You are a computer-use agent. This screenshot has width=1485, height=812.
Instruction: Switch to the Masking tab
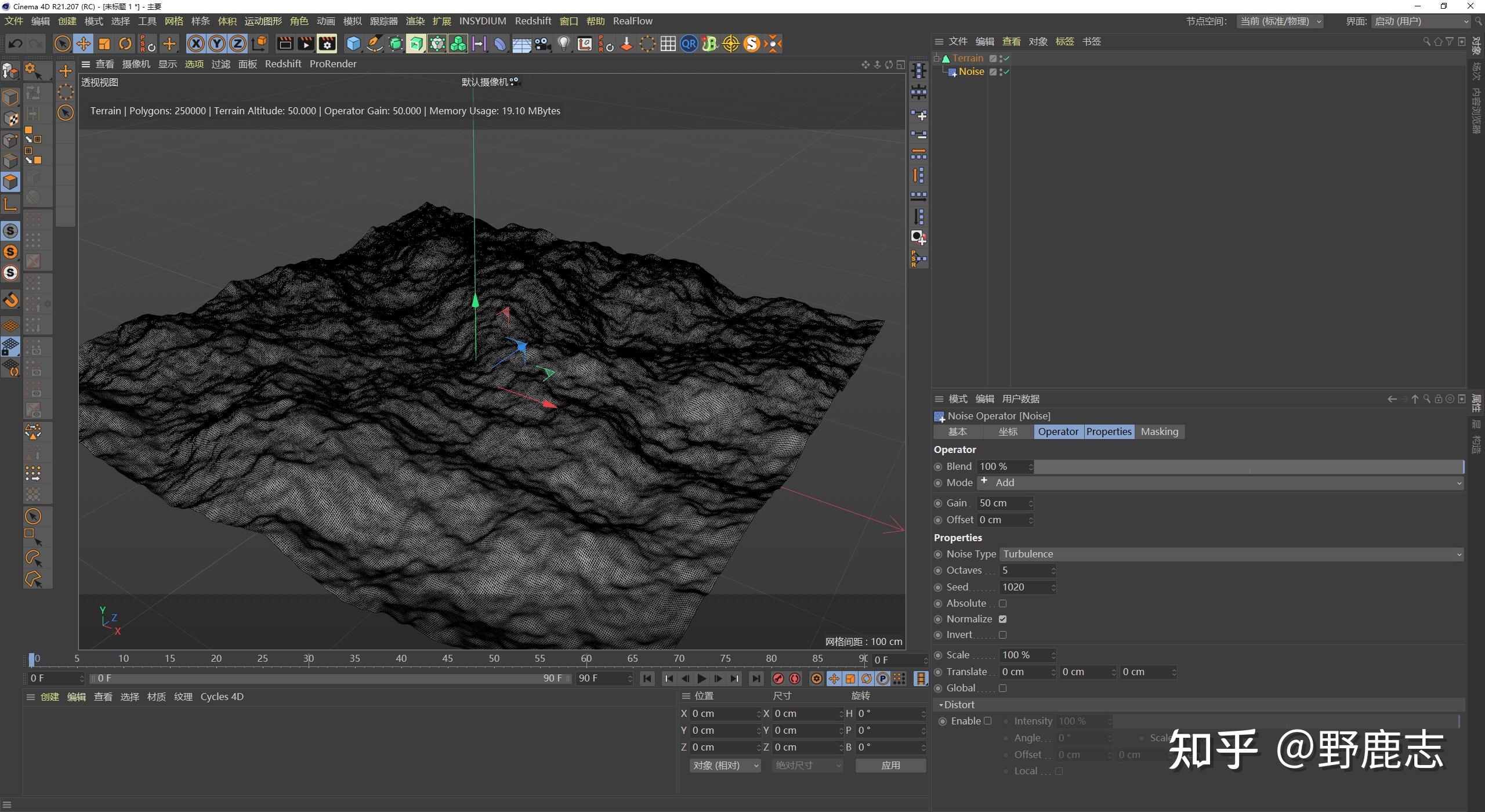(1159, 432)
